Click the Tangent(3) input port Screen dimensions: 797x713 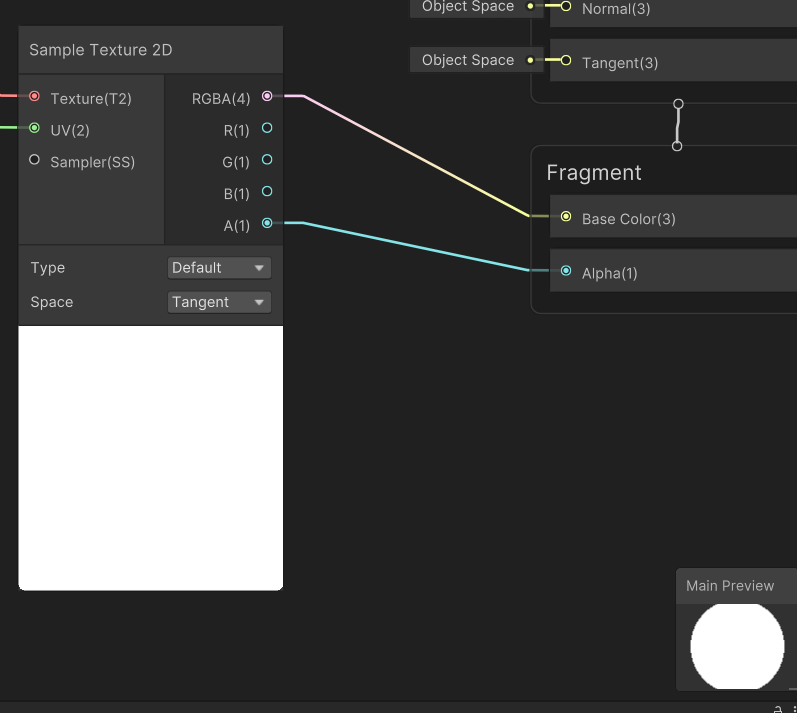coord(566,60)
